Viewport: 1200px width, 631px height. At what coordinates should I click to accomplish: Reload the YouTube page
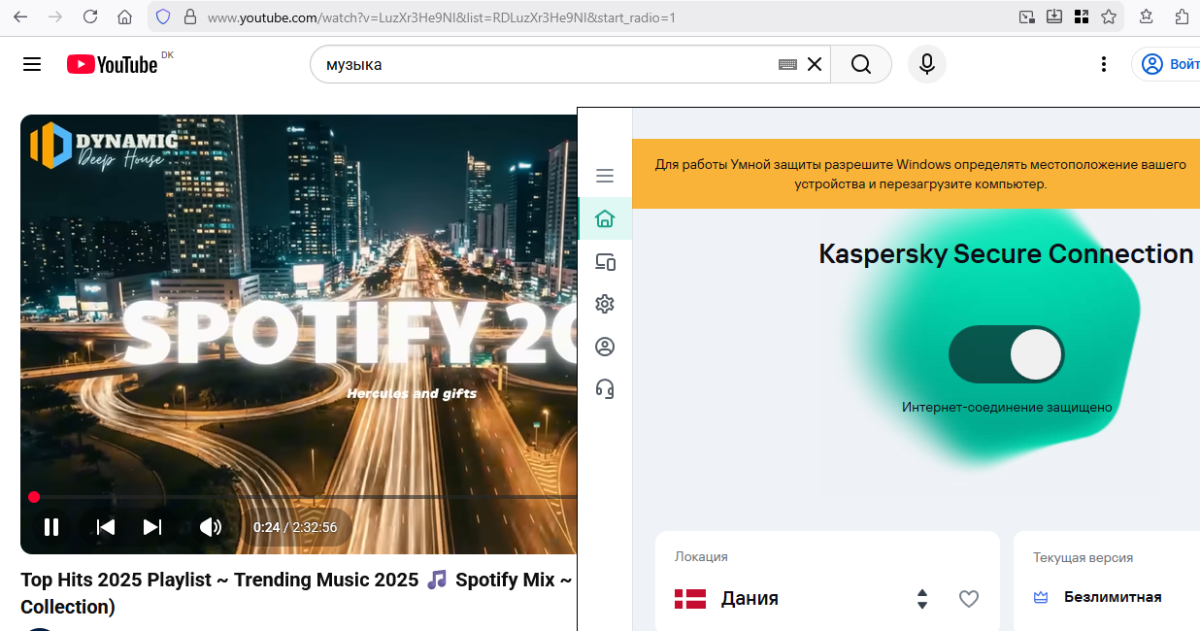(90, 17)
